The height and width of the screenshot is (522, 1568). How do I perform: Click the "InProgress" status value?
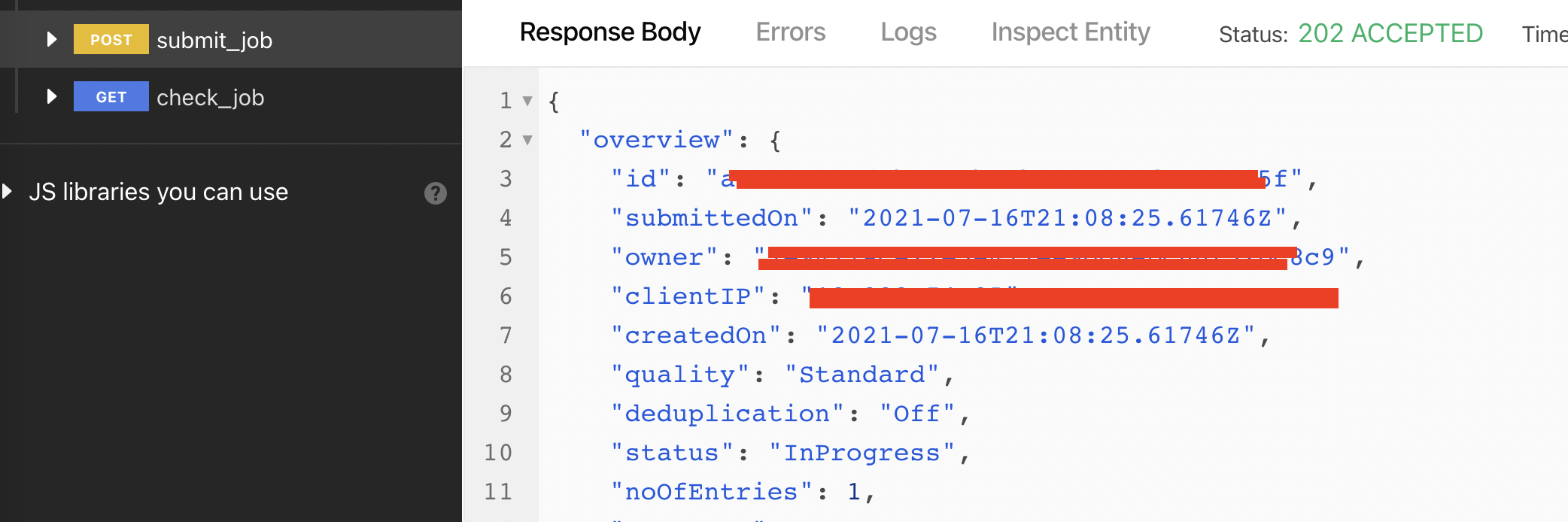861,453
